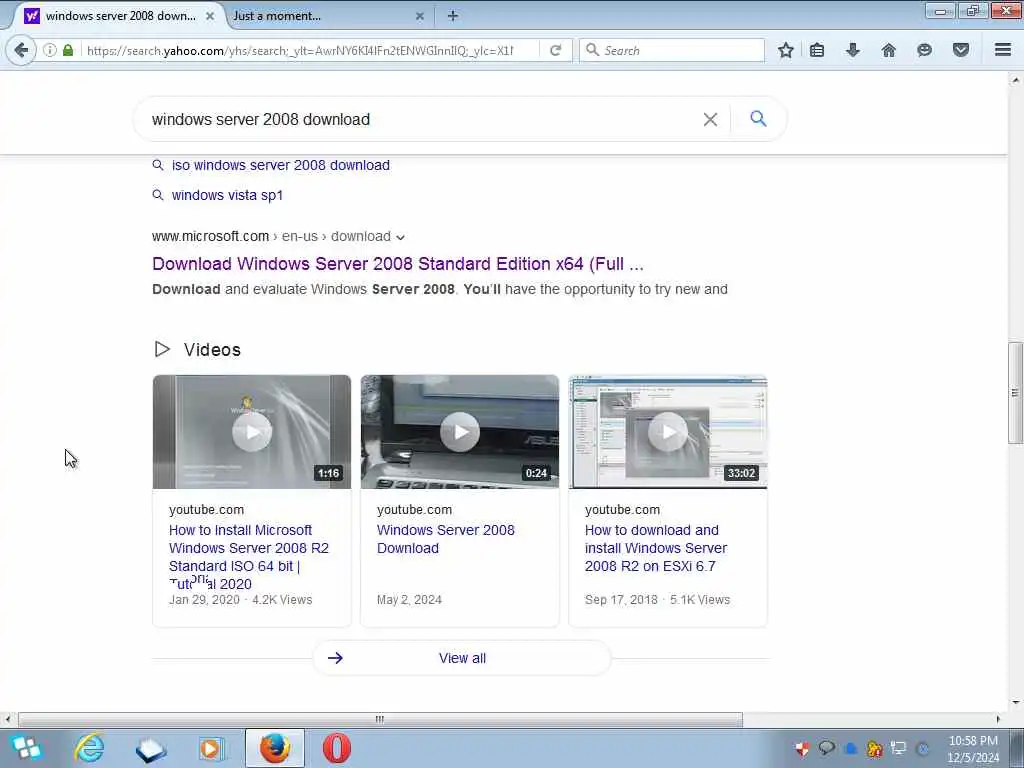Click the scroll right arrow of horizontal scrollbar
The height and width of the screenshot is (768, 1024).
coord(997,719)
